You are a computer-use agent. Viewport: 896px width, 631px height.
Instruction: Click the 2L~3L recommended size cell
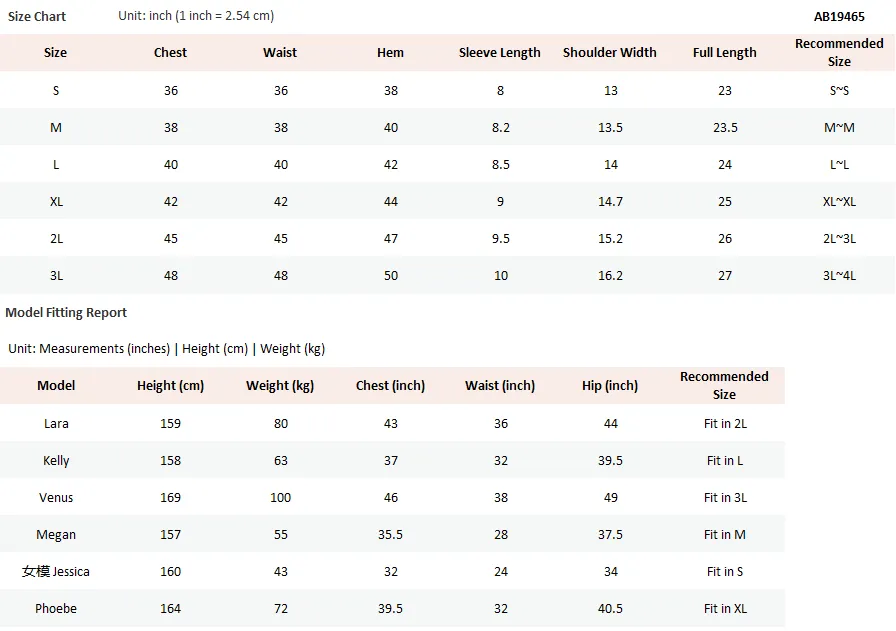[x=839, y=239]
